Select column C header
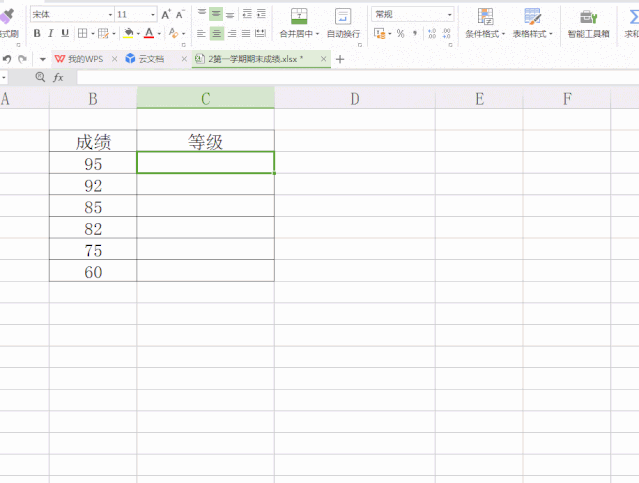 206,98
